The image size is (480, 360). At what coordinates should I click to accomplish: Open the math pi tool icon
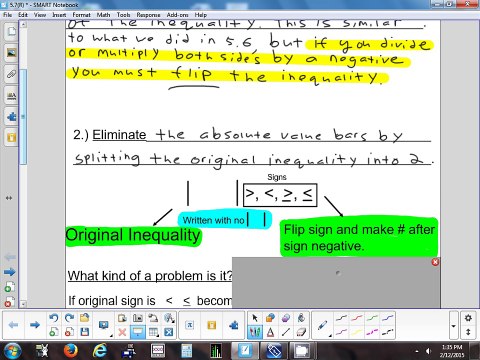(x=189, y=325)
